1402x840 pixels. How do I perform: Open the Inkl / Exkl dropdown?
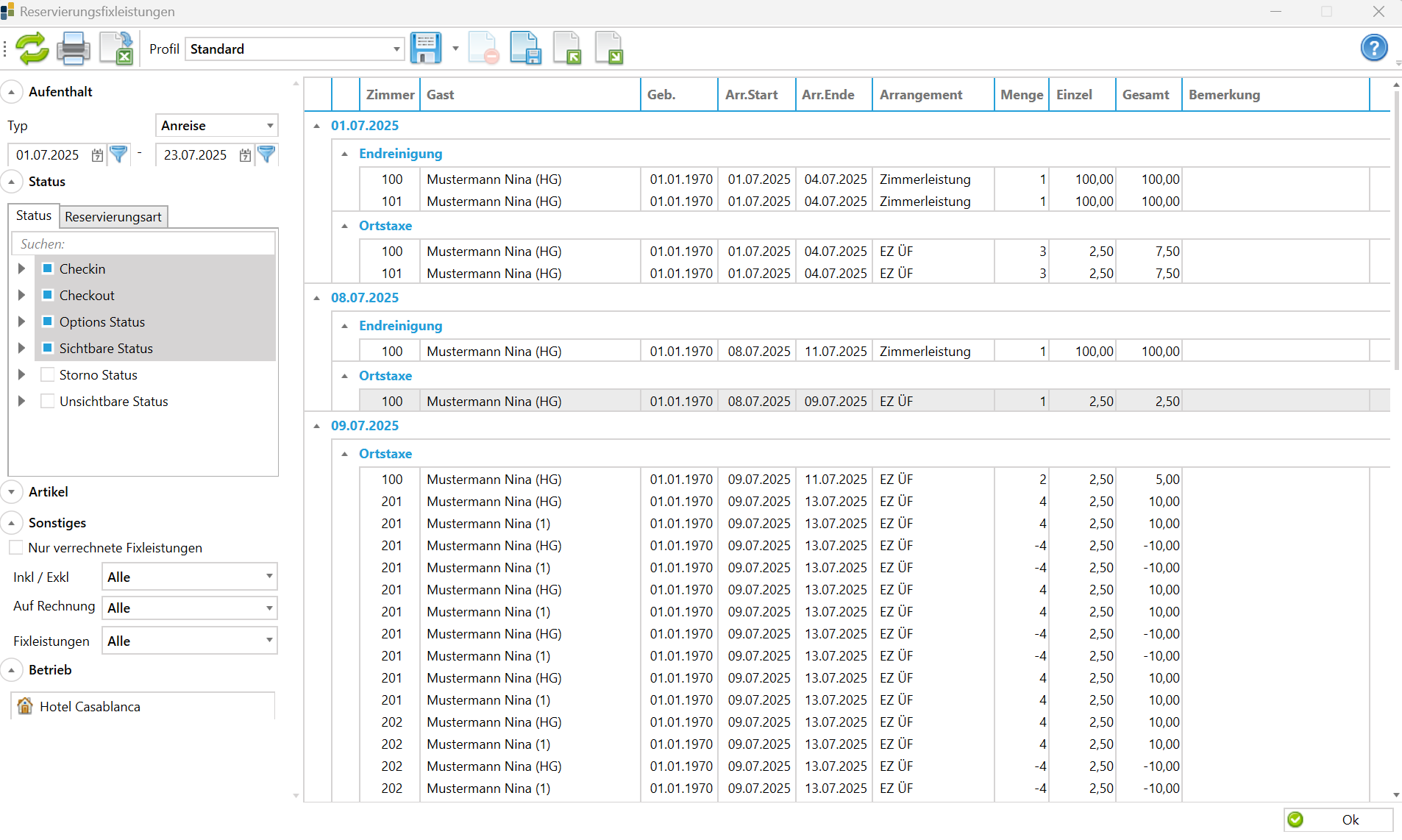(269, 577)
